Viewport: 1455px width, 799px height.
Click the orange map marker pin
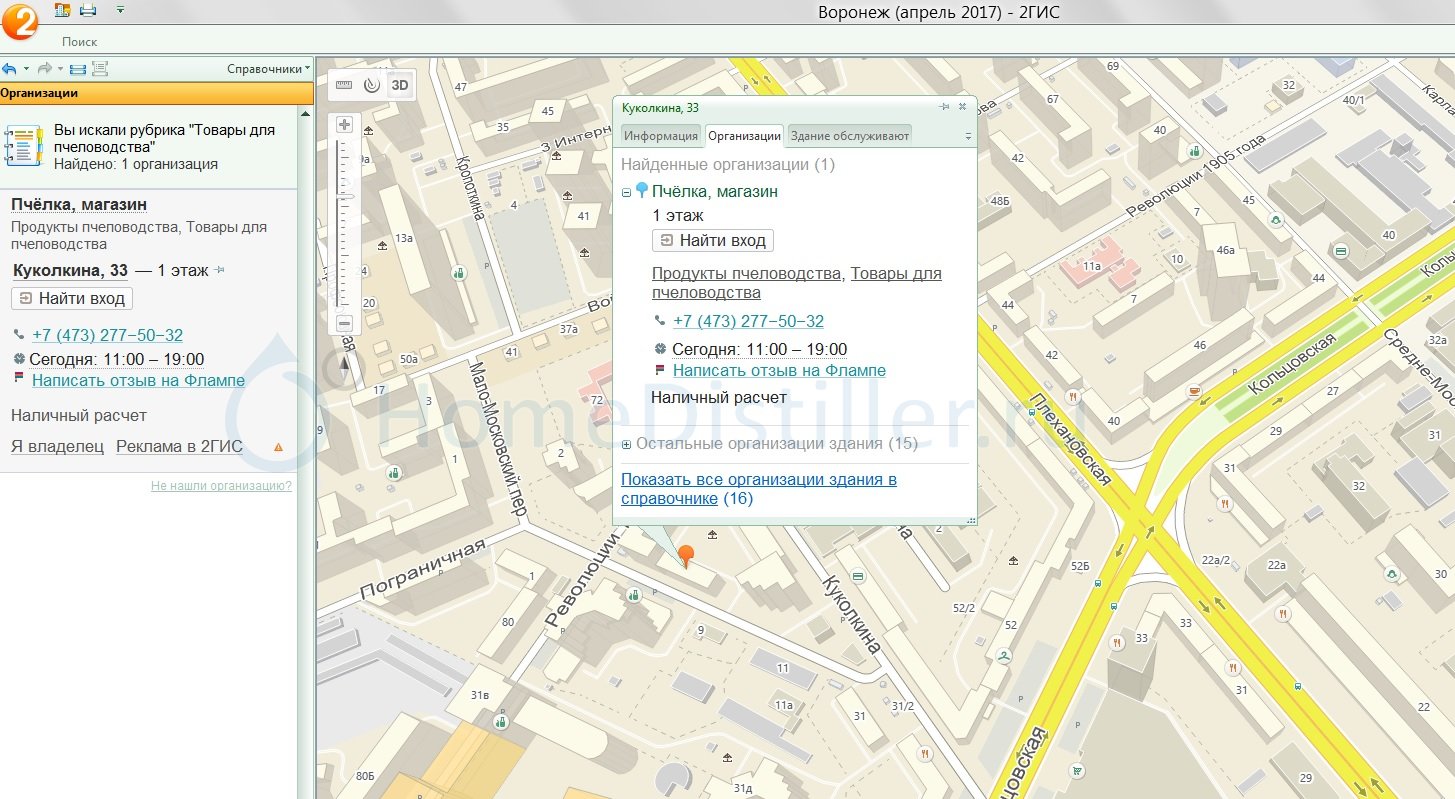685,557
